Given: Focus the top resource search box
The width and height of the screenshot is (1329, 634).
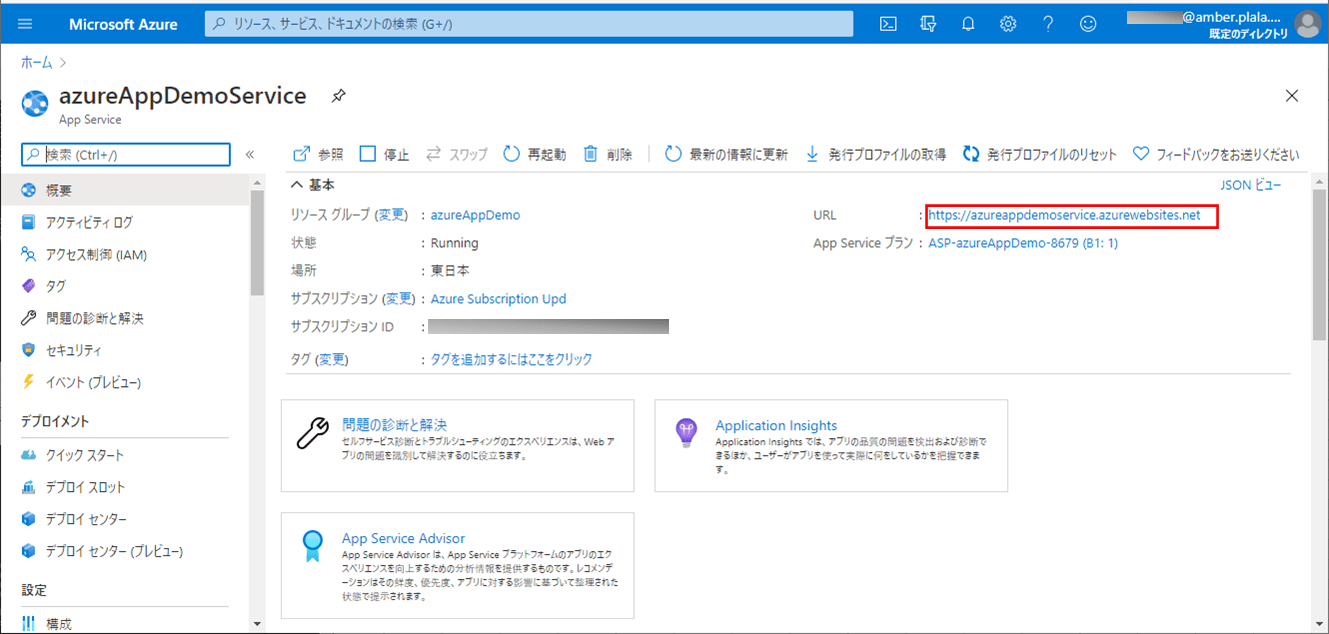Looking at the screenshot, I should point(530,24).
